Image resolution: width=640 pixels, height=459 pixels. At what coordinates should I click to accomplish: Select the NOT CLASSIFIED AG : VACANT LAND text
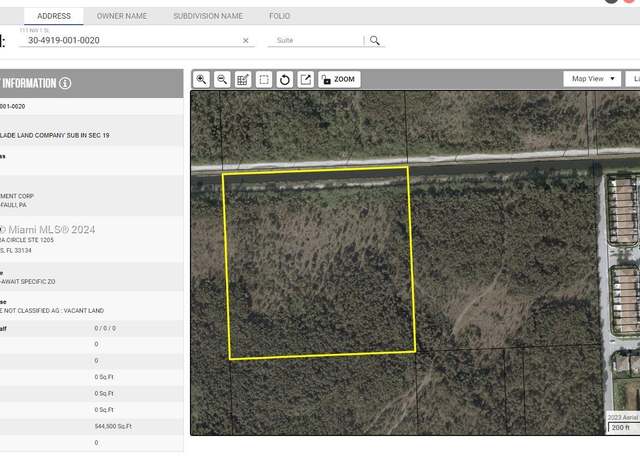[x=54, y=310]
